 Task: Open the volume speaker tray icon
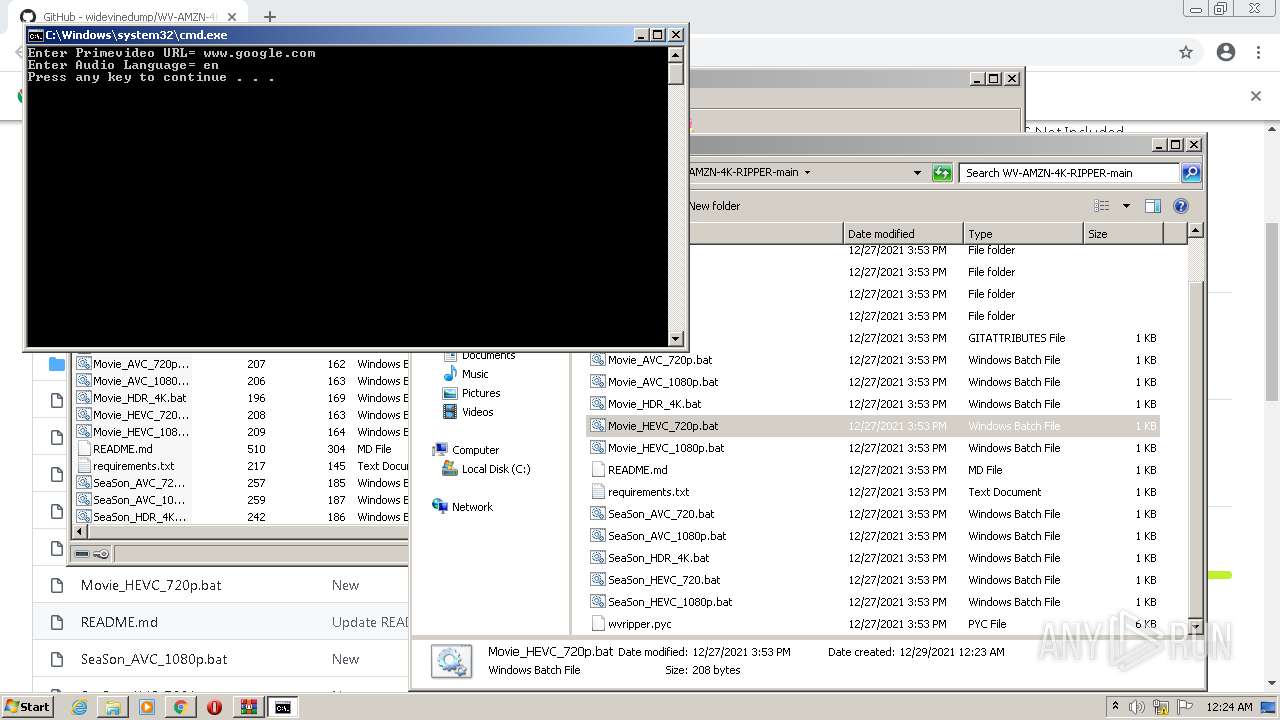pos(1137,707)
